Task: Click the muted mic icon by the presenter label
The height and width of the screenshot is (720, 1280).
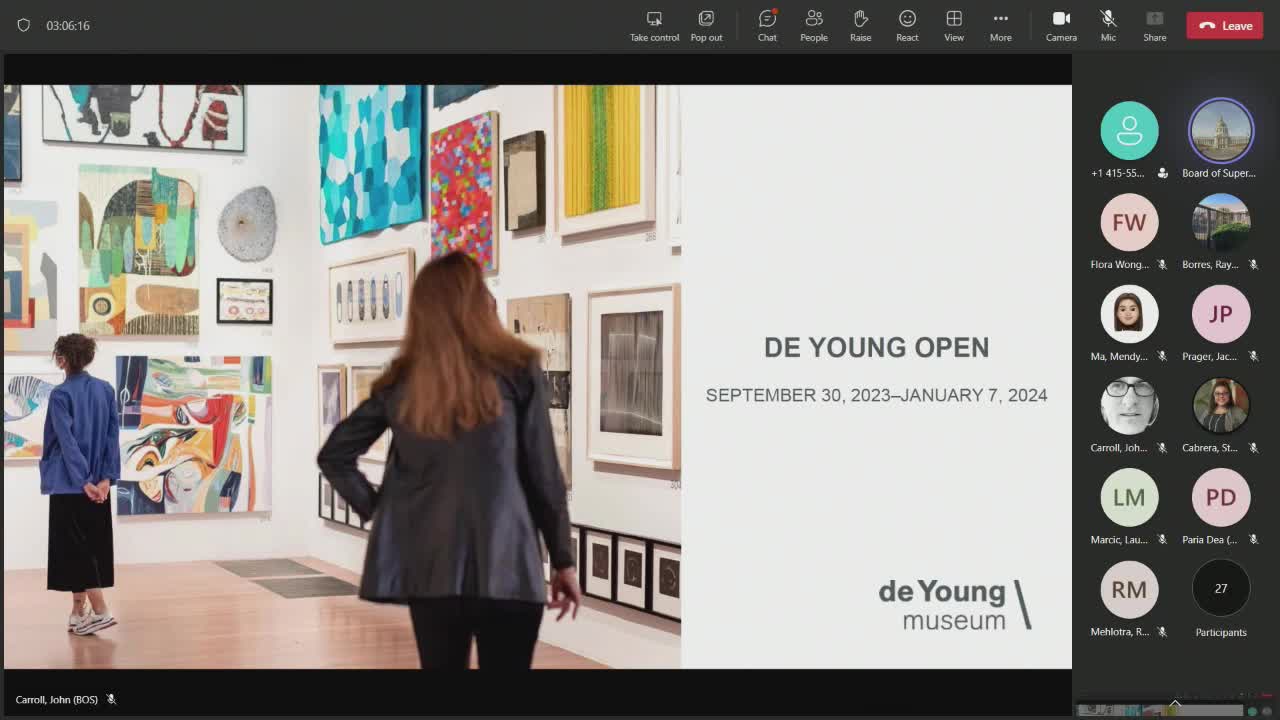Action: (111, 700)
